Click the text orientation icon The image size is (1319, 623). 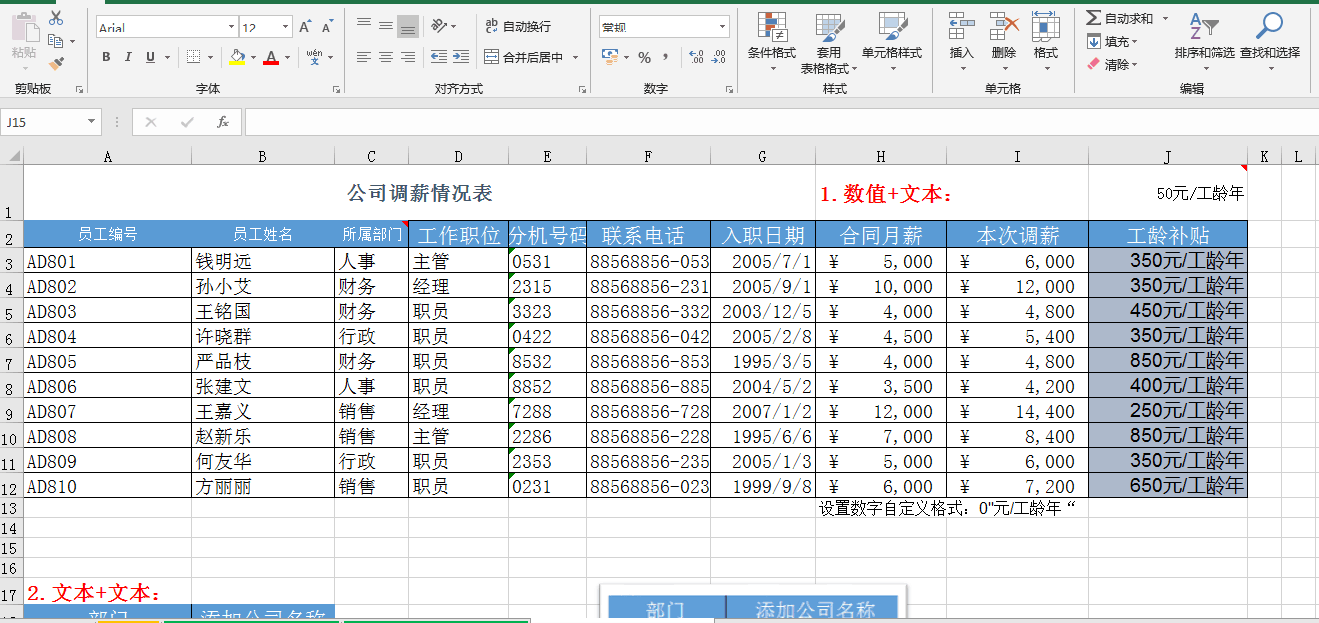439,26
